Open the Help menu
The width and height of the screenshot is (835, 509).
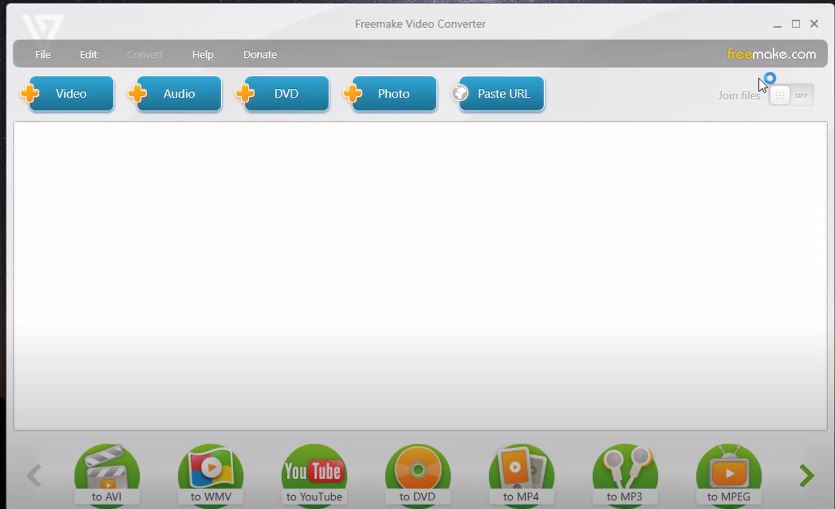pos(203,54)
